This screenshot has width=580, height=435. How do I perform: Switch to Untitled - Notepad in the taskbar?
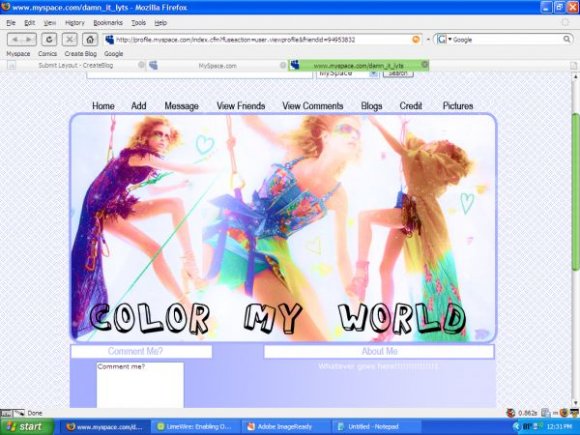376,427
